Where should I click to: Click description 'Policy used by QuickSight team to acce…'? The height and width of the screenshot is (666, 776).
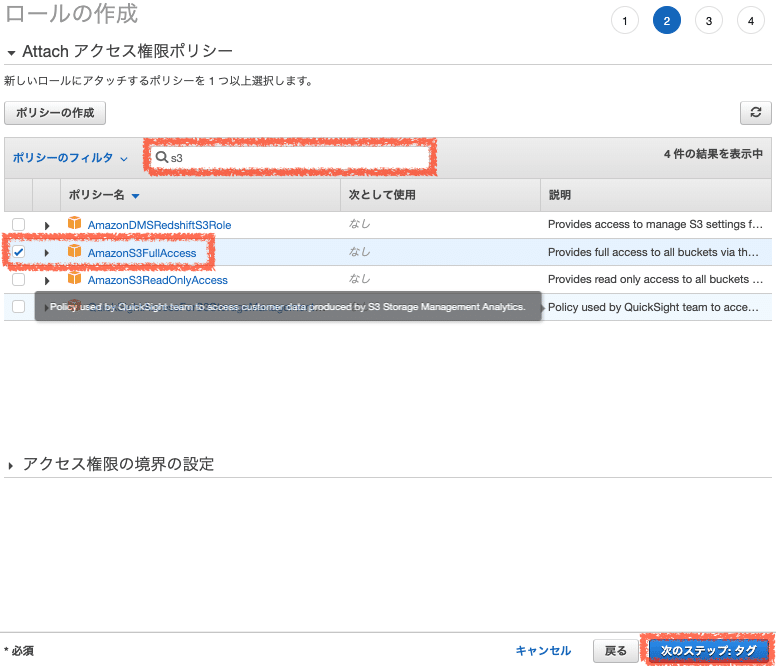click(x=653, y=307)
